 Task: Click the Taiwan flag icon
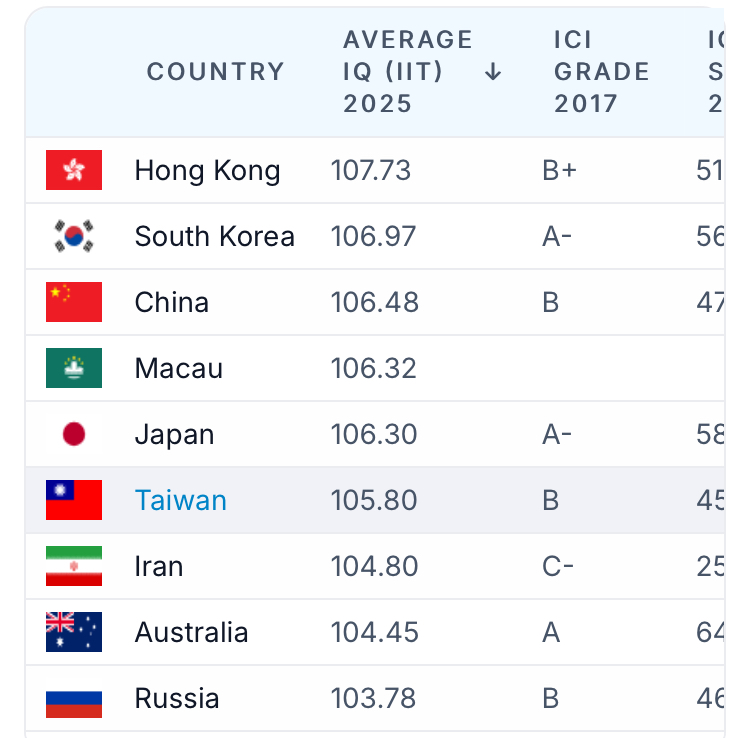[74, 500]
